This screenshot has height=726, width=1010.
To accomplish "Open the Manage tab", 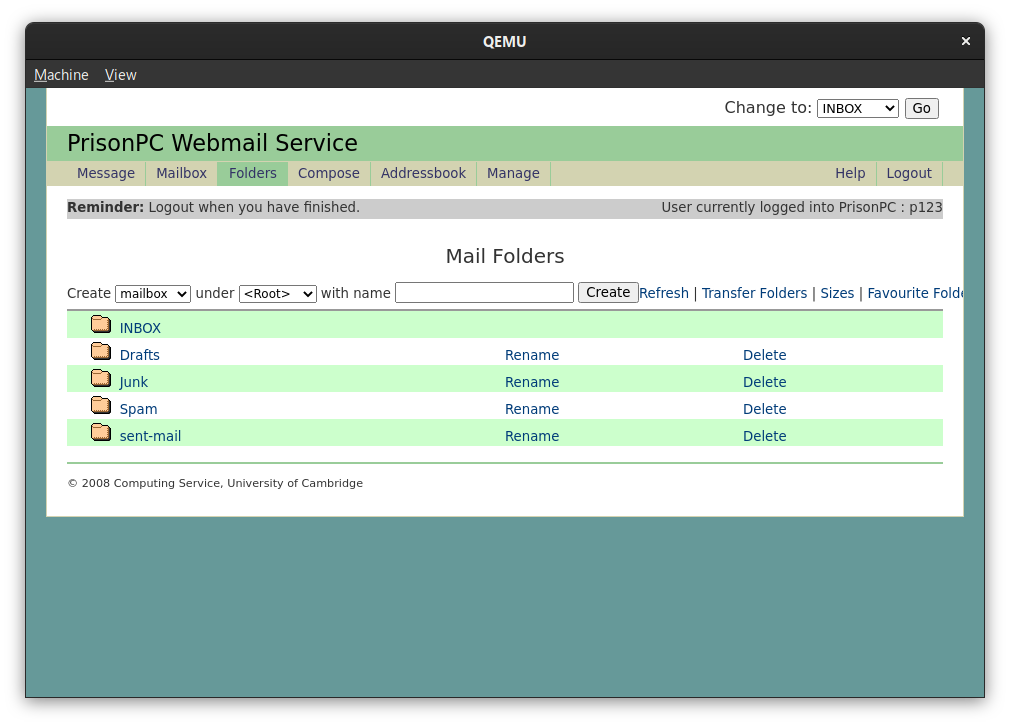I will (x=513, y=173).
